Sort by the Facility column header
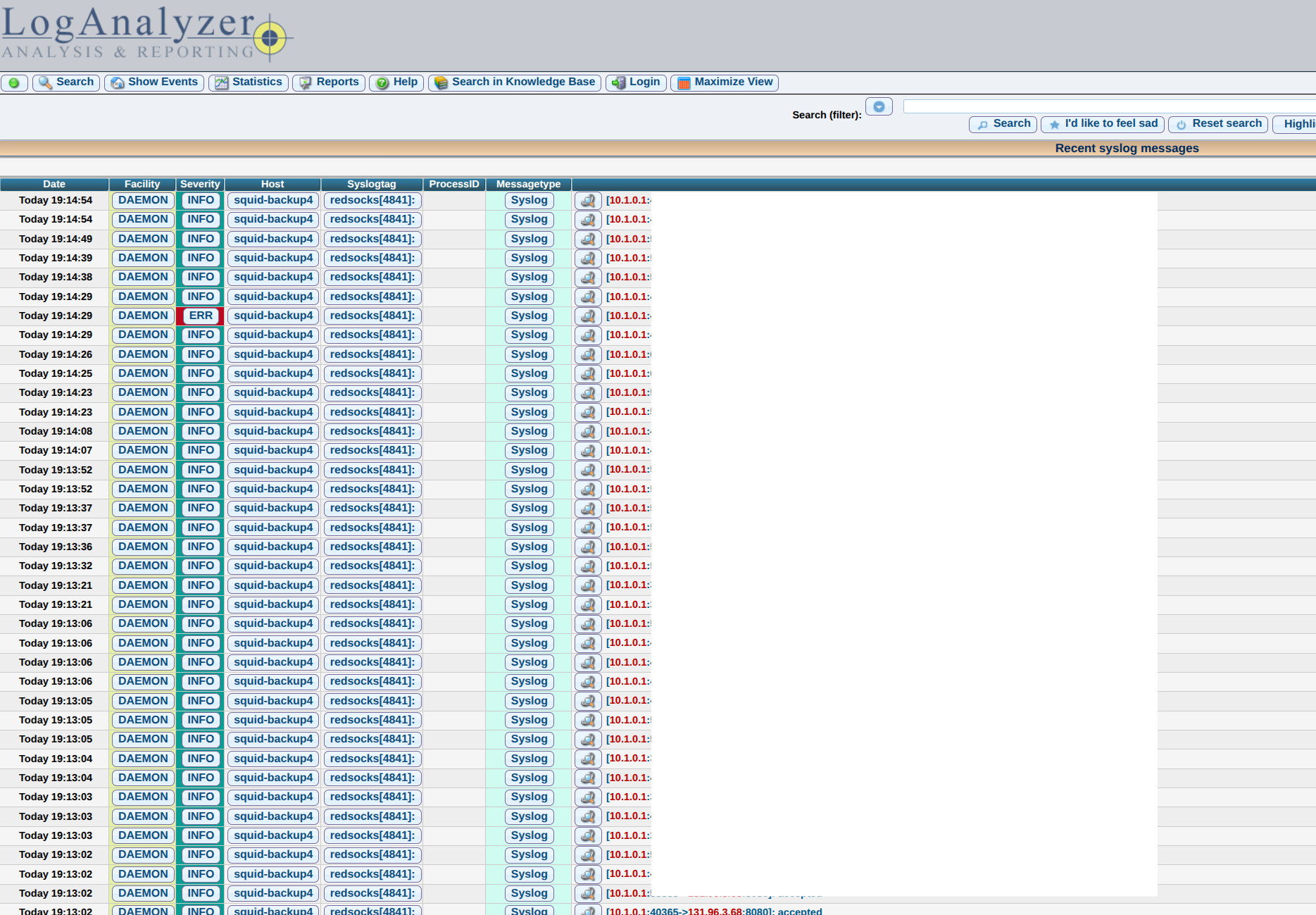The height and width of the screenshot is (915, 1316). pos(142,184)
